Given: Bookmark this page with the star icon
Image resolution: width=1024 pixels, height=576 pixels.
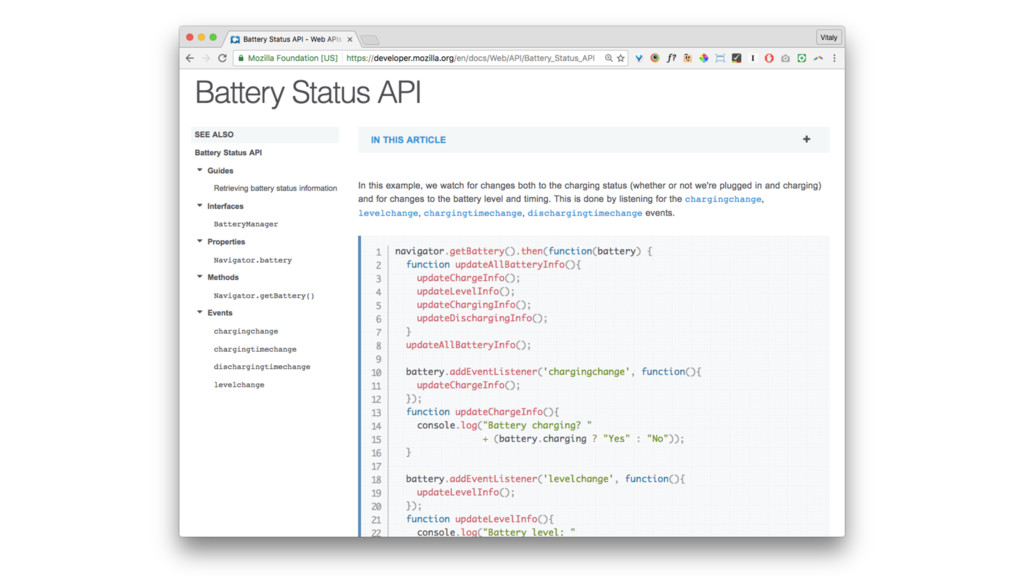Looking at the screenshot, I should point(621,58).
